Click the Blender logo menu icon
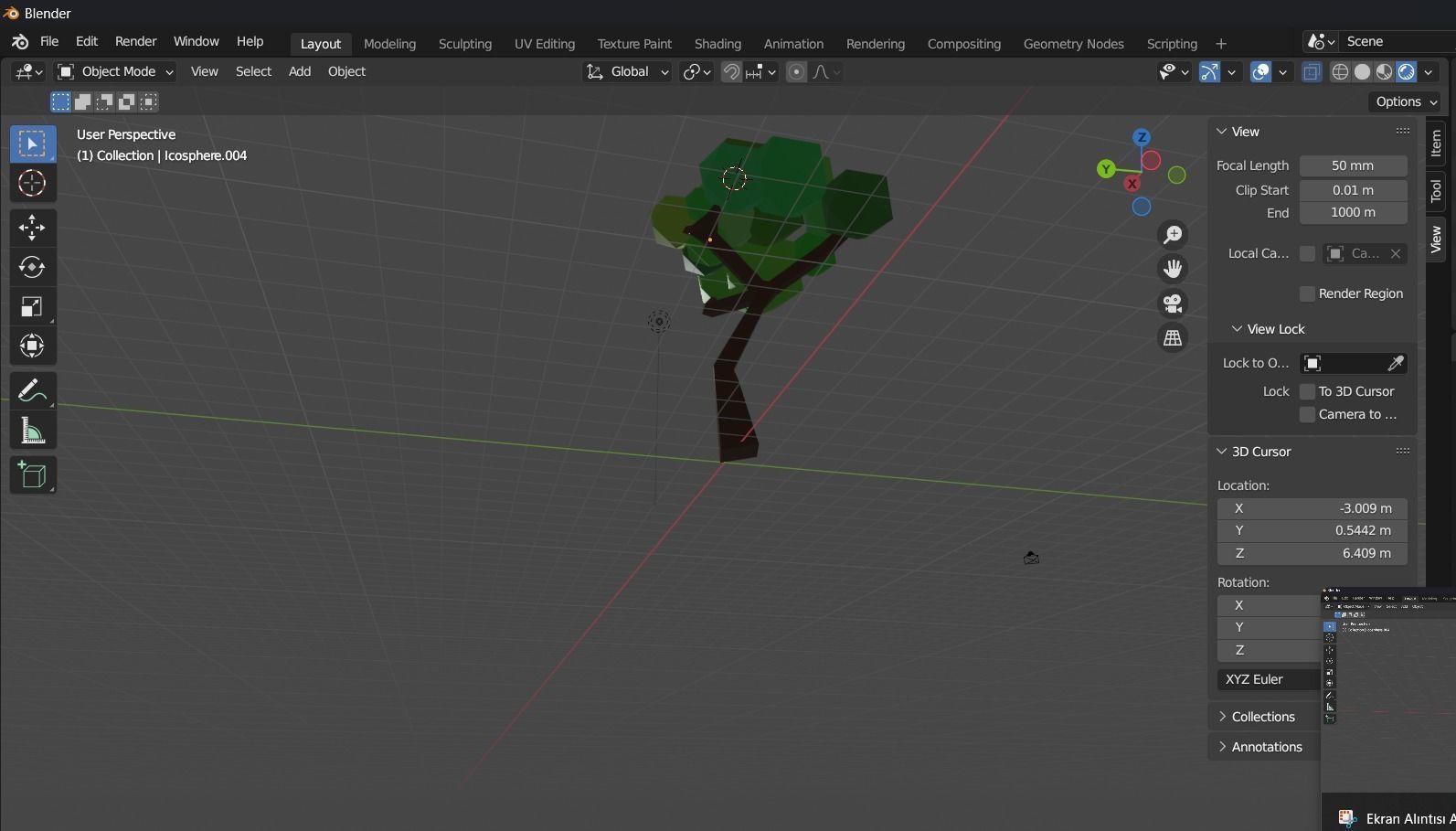 pyautogui.click(x=20, y=42)
